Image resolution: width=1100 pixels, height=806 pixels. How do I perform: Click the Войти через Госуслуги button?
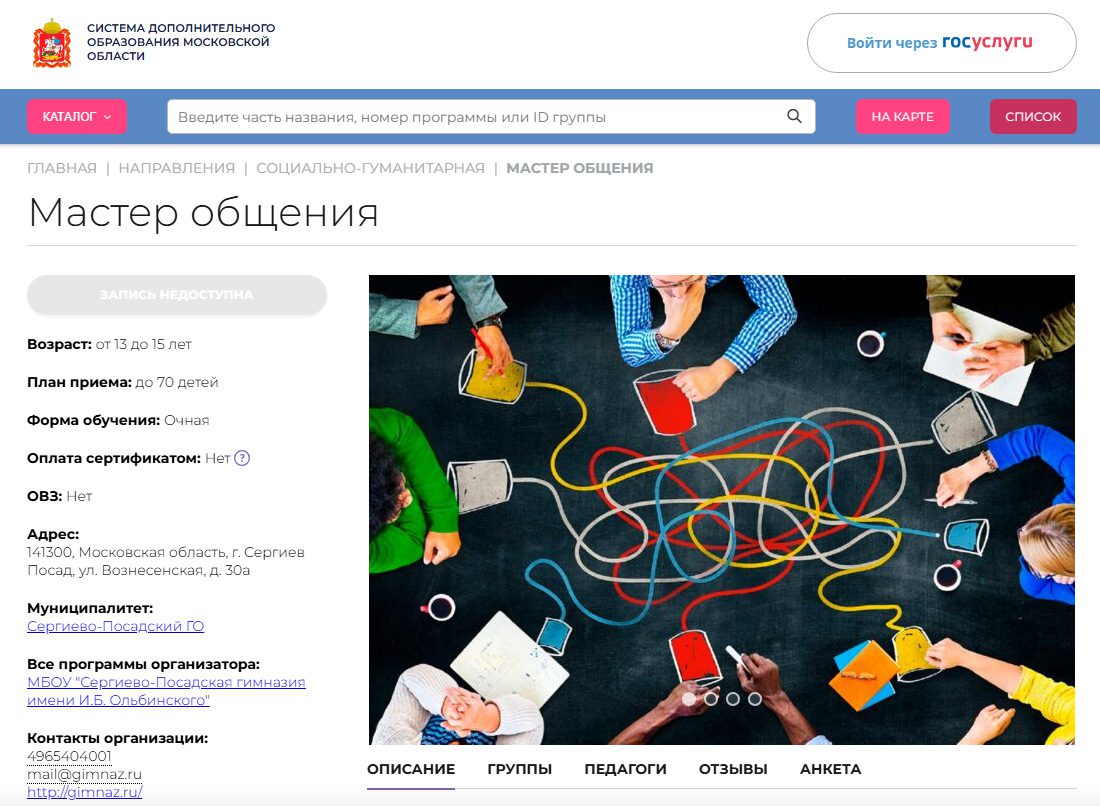(941, 43)
